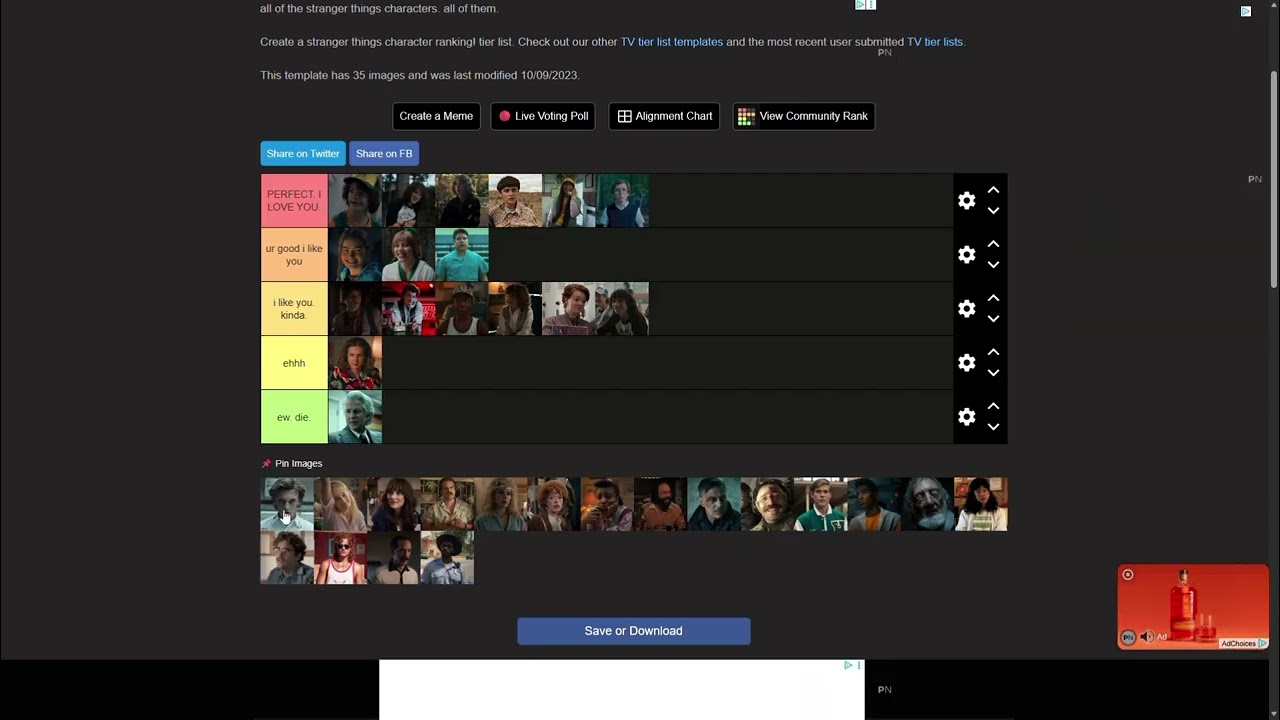Move the 'ehhh' tier row down
1280x720 pixels.
click(x=993, y=373)
